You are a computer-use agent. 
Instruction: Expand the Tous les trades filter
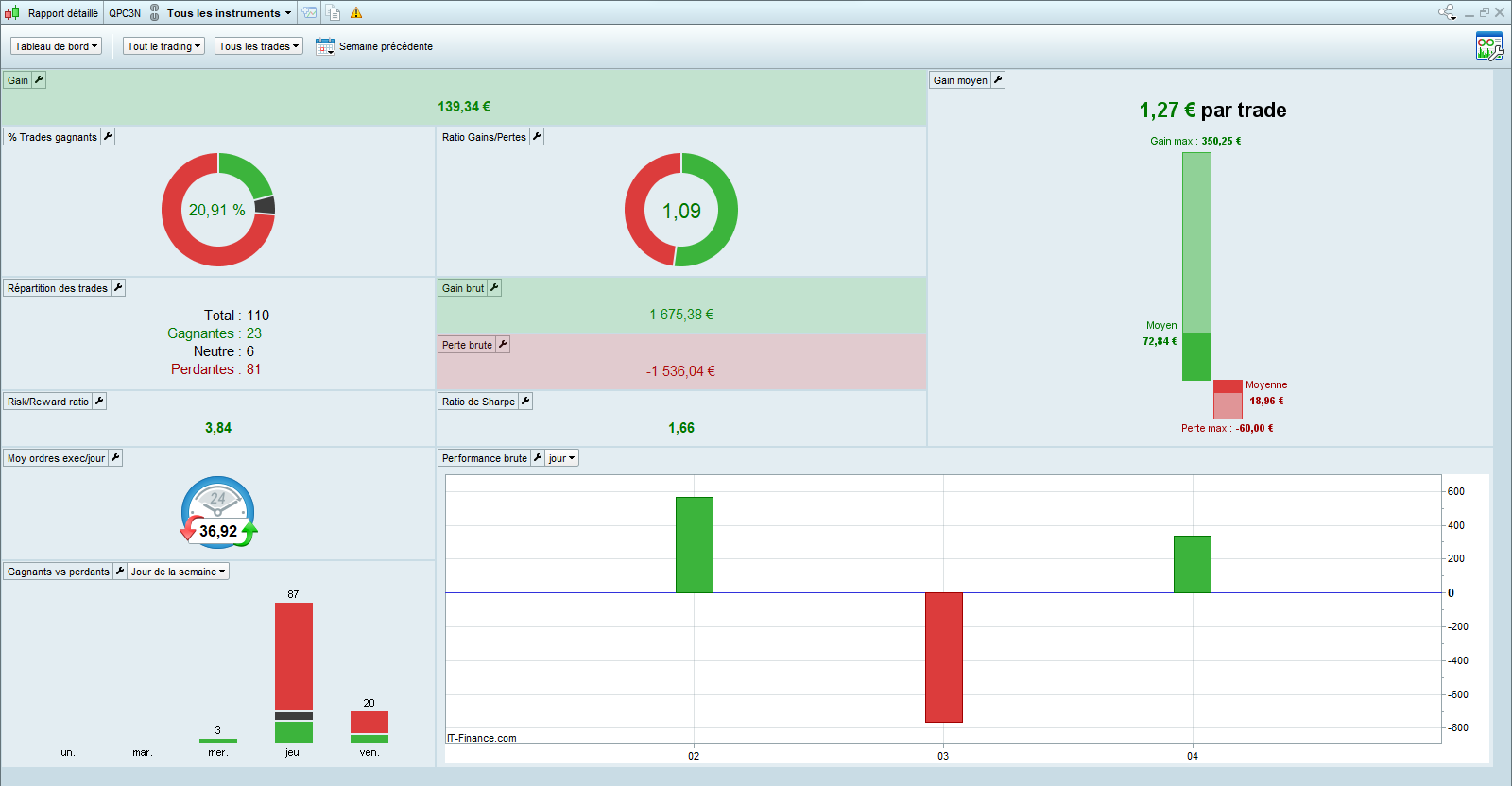click(258, 46)
